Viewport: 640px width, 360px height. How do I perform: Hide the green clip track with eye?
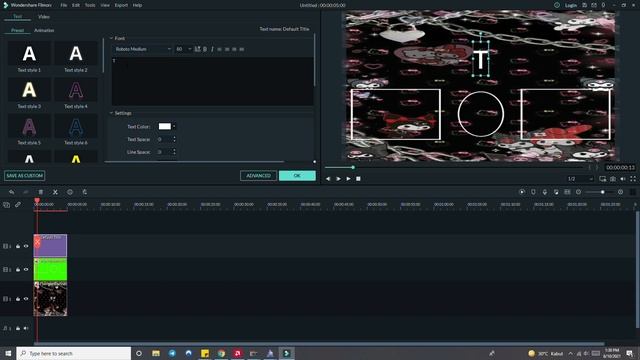pyautogui.click(x=26, y=269)
